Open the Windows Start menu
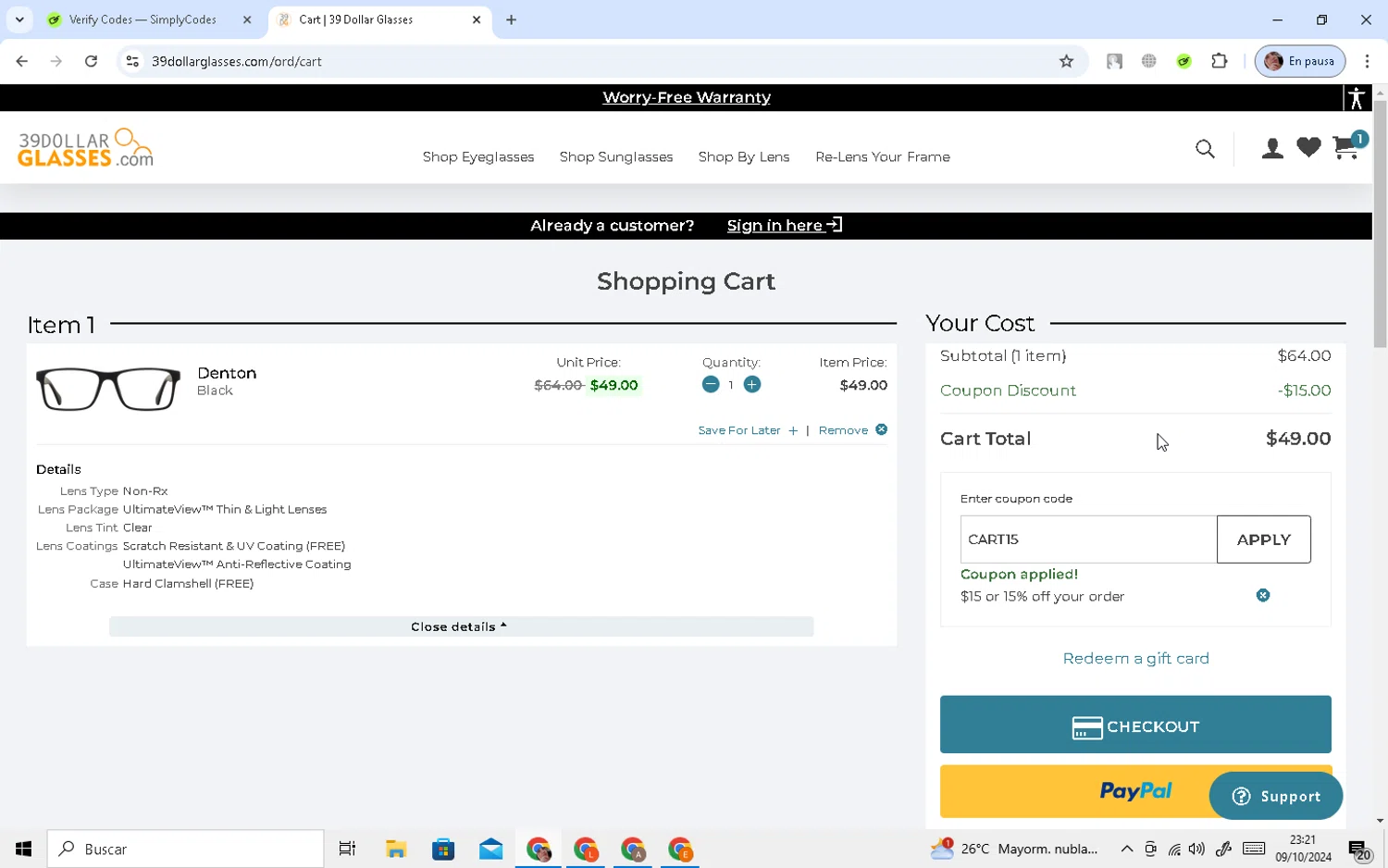 (23, 849)
